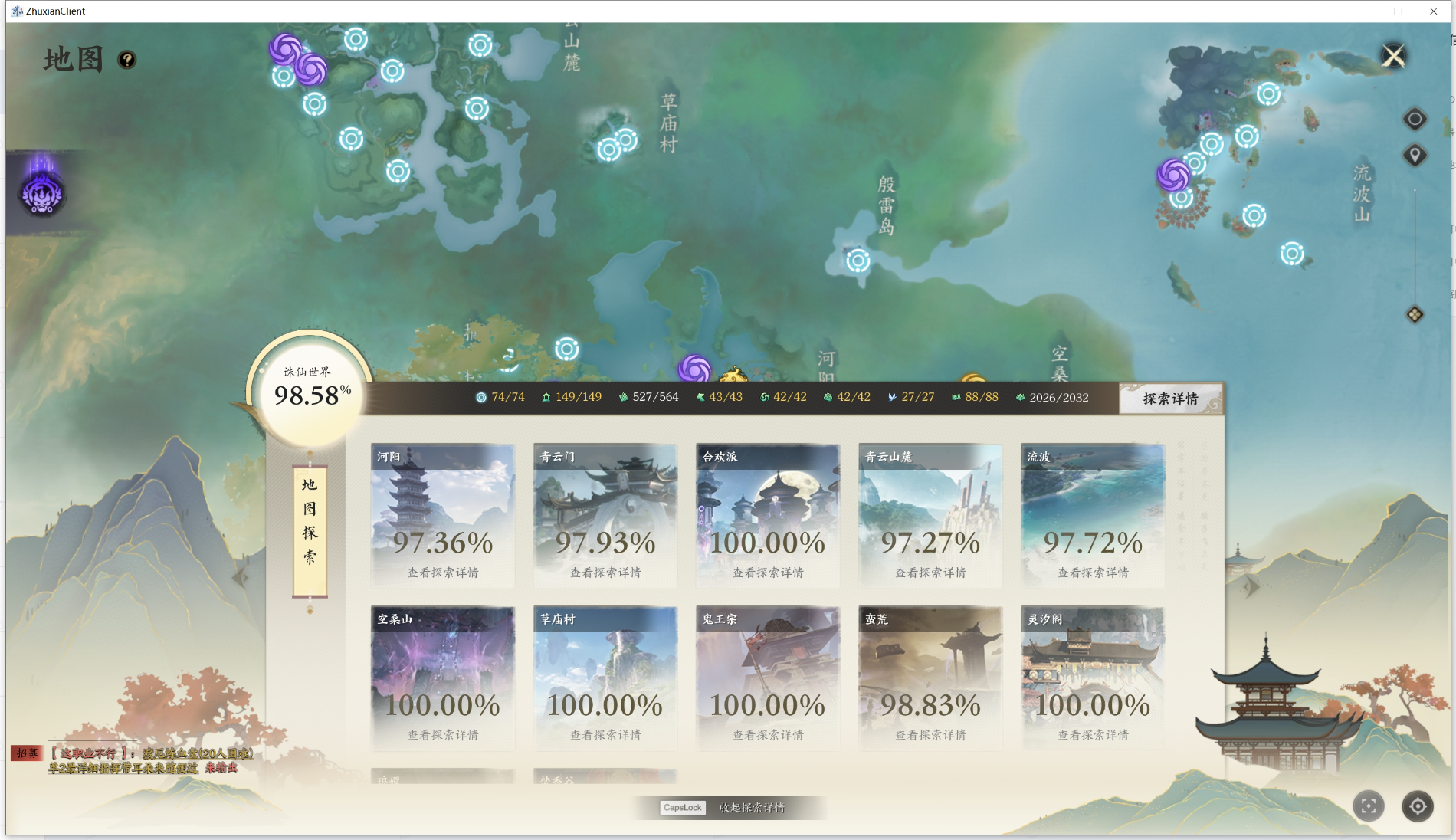This screenshot has height=840, width=1456.
Task: Select the teleport waypoint on 殷雷岛
Action: click(858, 261)
